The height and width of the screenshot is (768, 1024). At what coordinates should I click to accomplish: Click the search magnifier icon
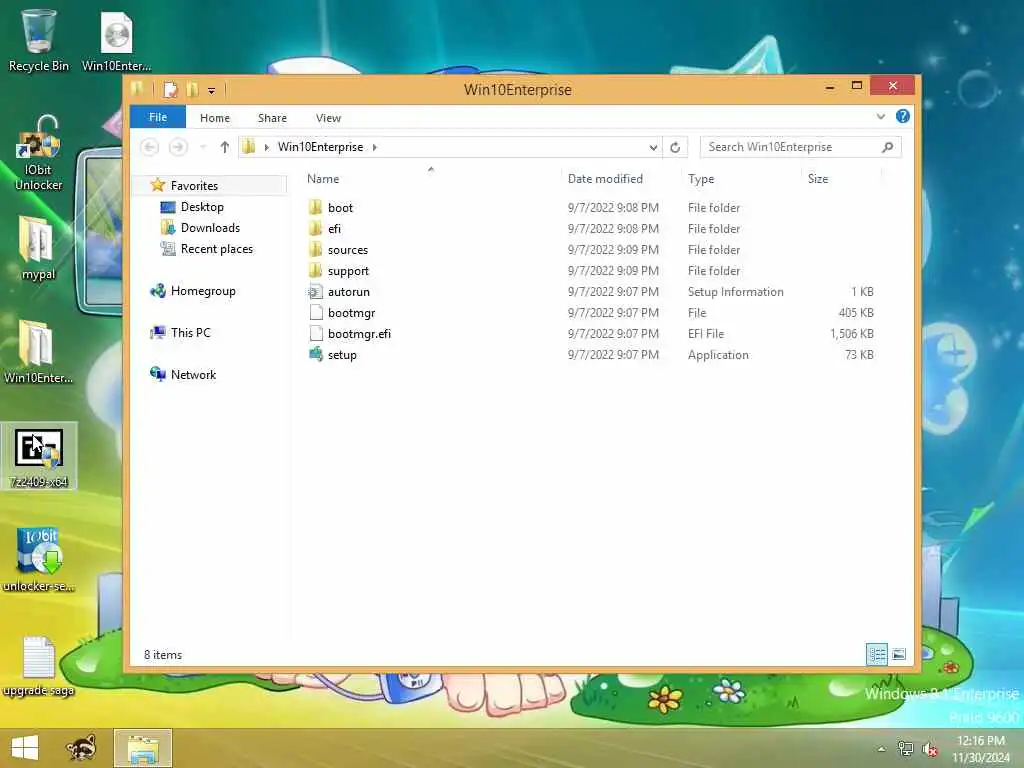(888, 147)
